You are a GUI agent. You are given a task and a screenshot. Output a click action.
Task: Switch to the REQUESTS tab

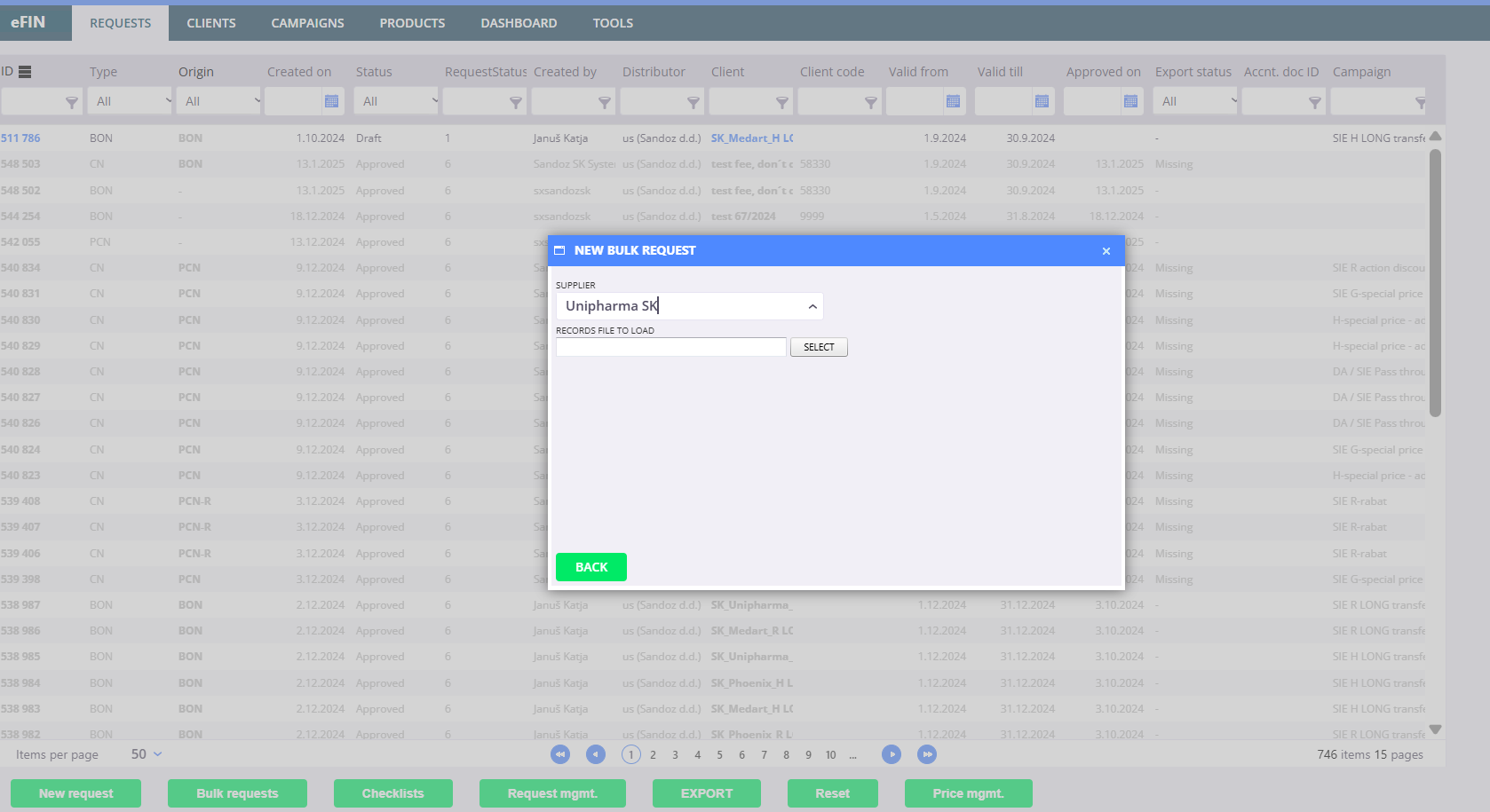pyautogui.click(x=121, y=23)
